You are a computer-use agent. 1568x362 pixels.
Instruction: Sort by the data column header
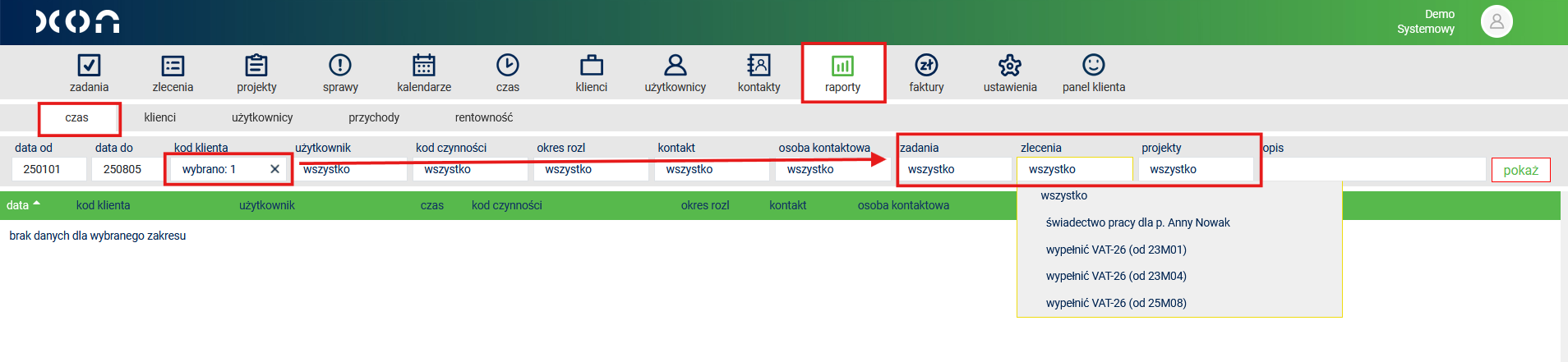click(18, 205)
